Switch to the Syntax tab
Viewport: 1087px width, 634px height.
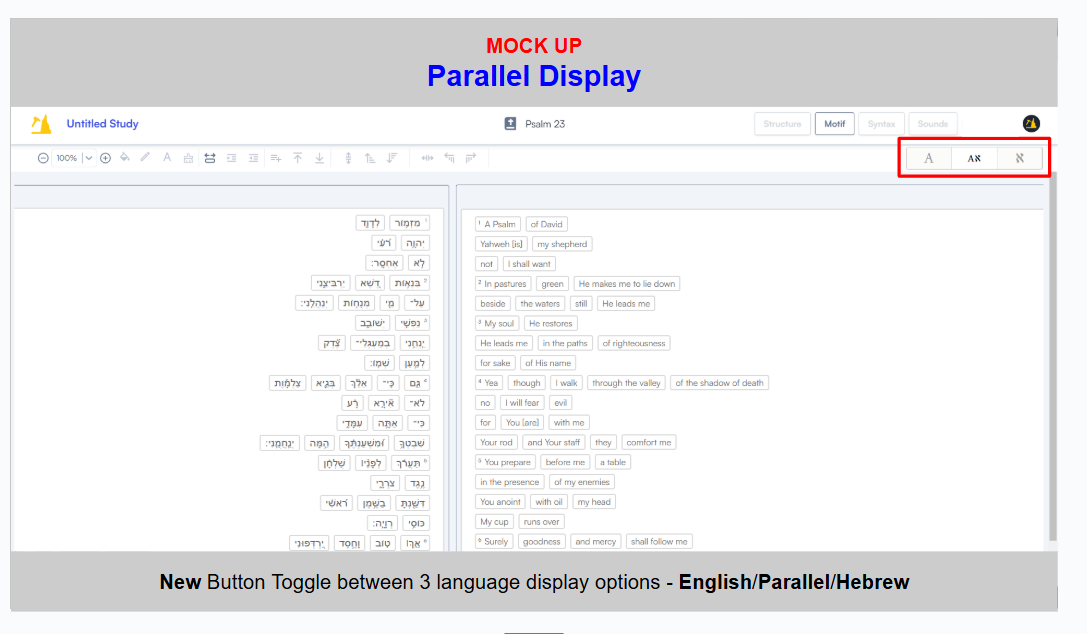click(881, 124)
